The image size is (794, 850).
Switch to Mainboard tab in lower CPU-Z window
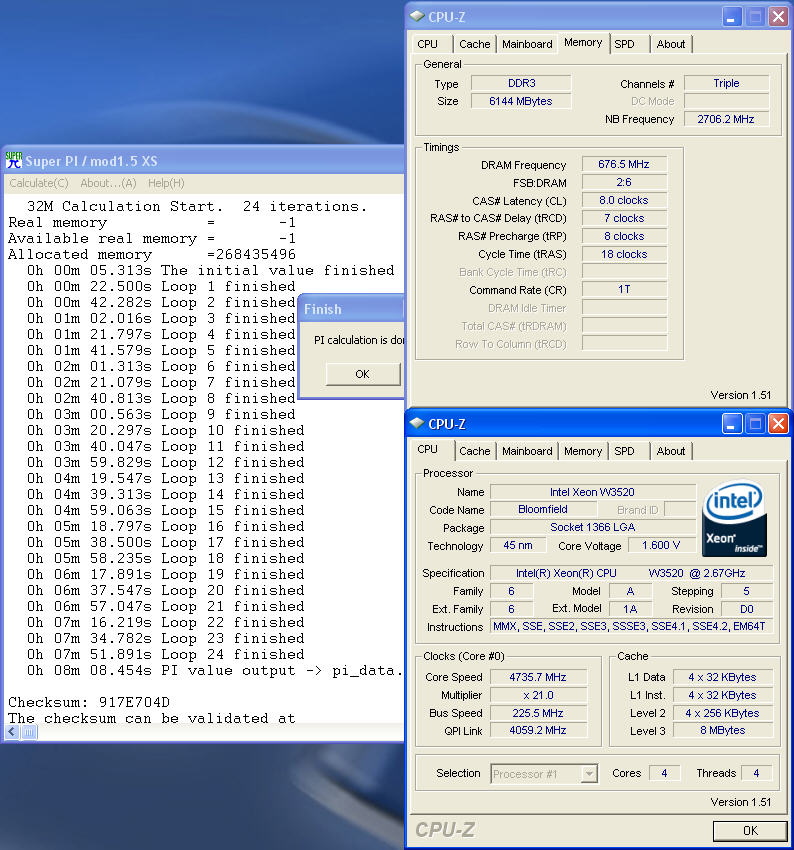tap(527, 451)
